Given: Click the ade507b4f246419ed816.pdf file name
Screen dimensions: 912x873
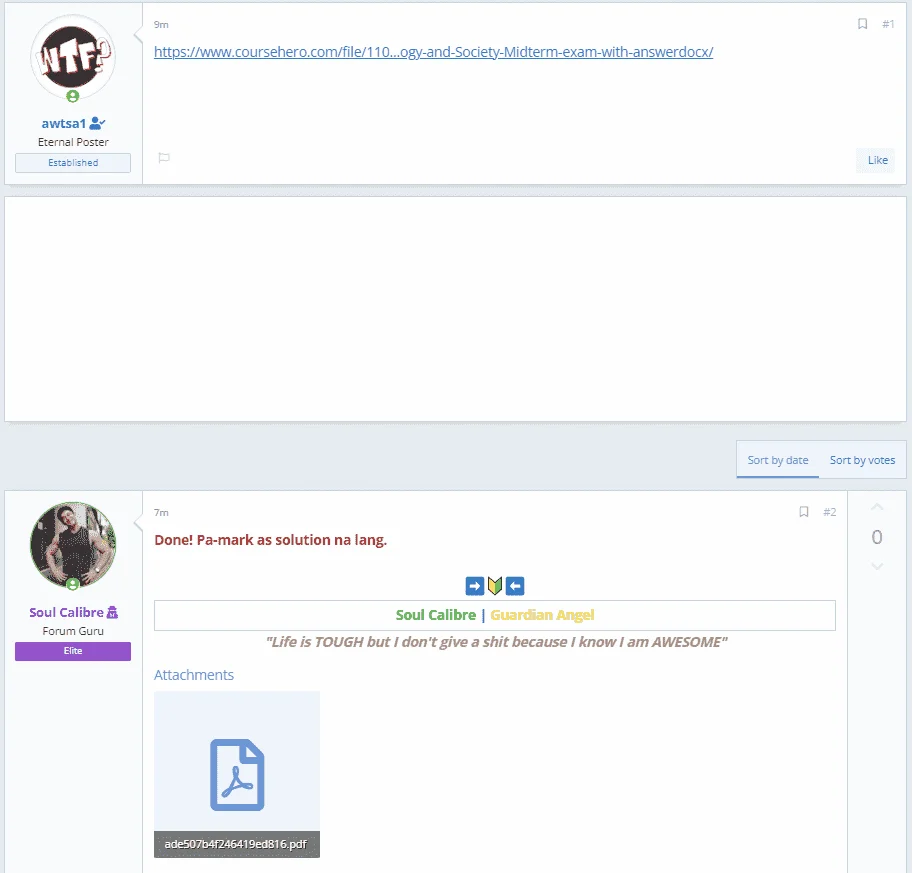Looking at the screenshot, I should pyautogui.click(x=236, y=844).
